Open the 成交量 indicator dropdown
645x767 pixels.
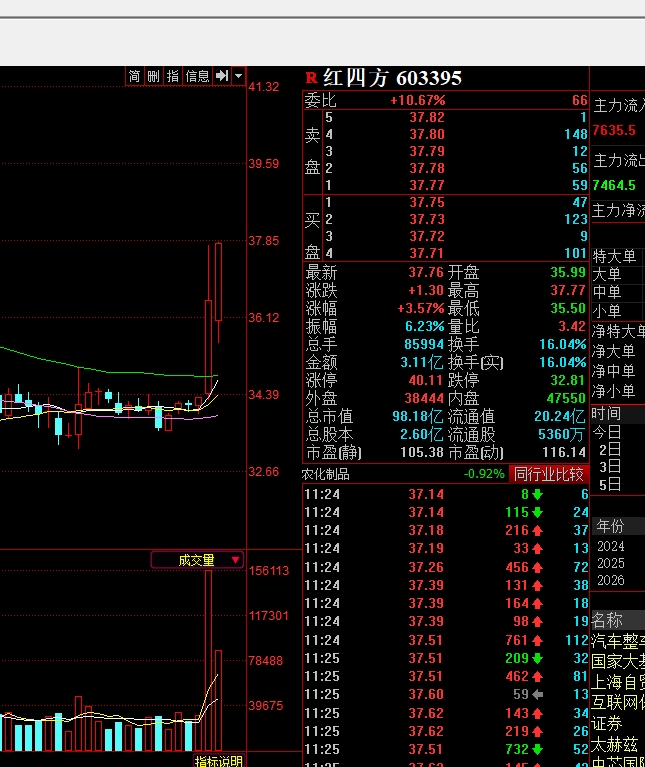click(197, 560)
